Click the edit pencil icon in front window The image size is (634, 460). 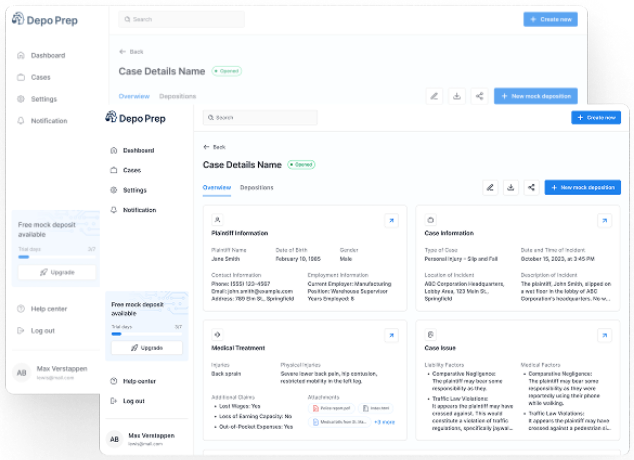tap(490, 187)
